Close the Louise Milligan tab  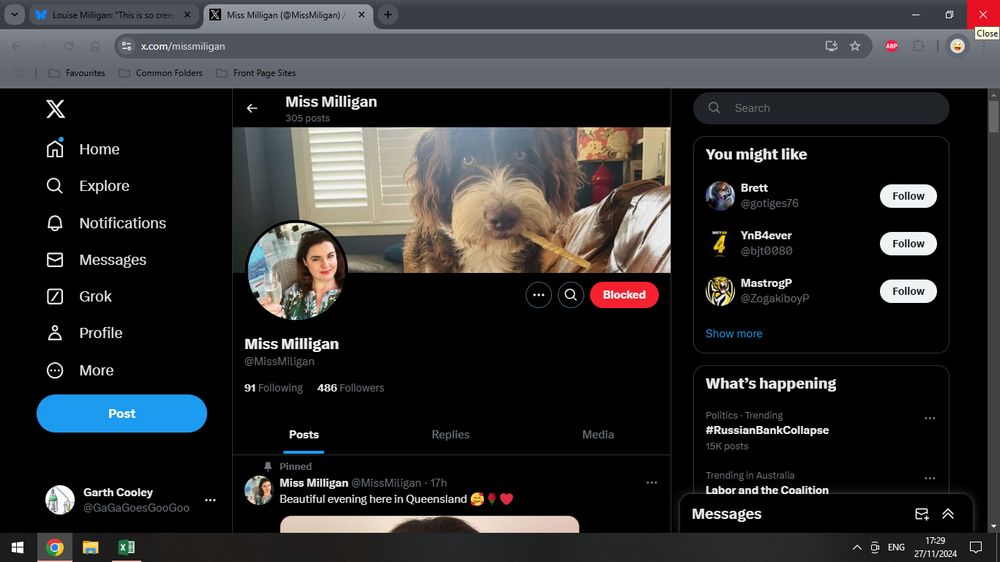(187, 15)
